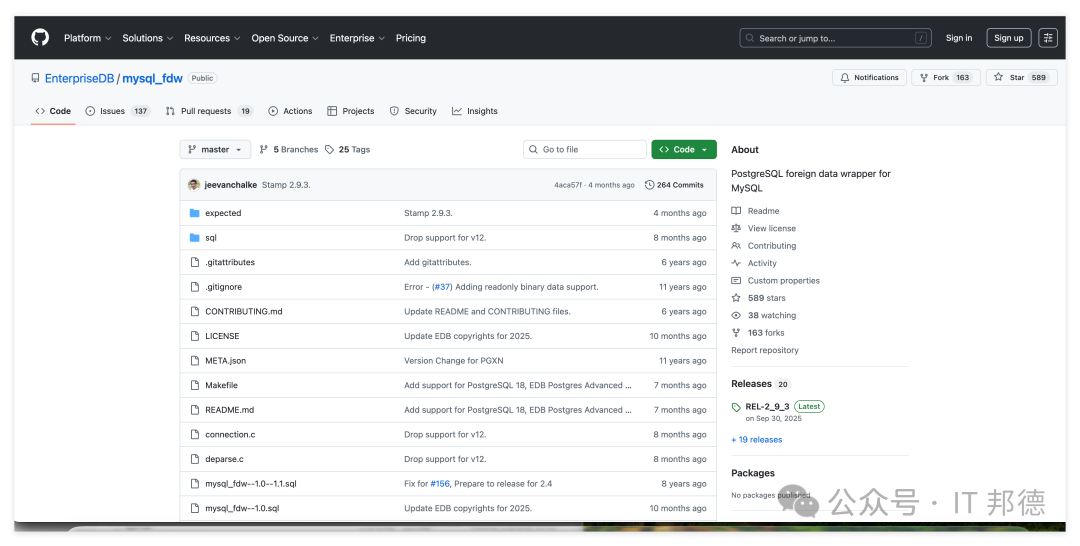The width and height of the screenshot is (1080, 546).
Task: Switch to the Code tab
Action: (53, 111)
